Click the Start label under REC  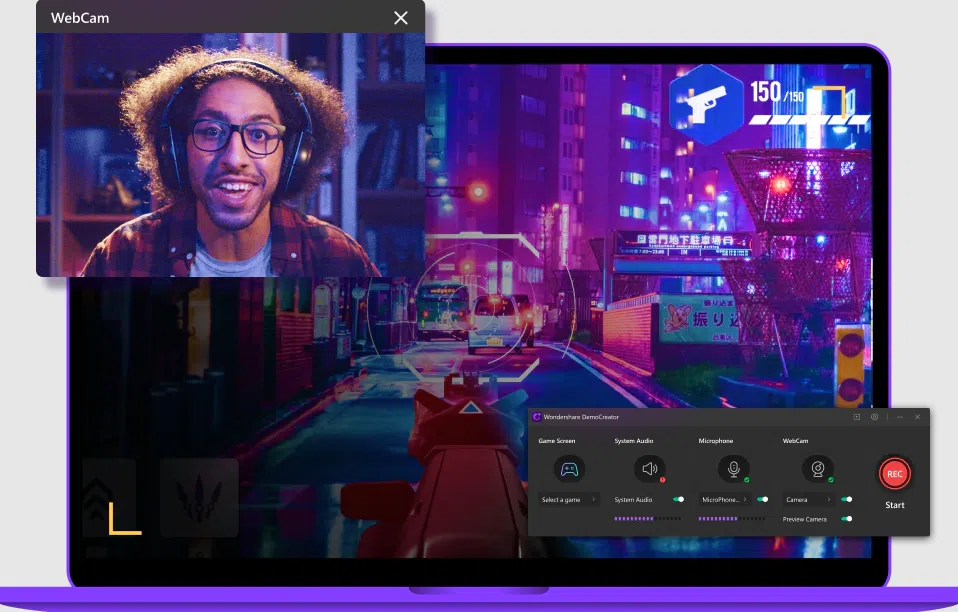895,505
